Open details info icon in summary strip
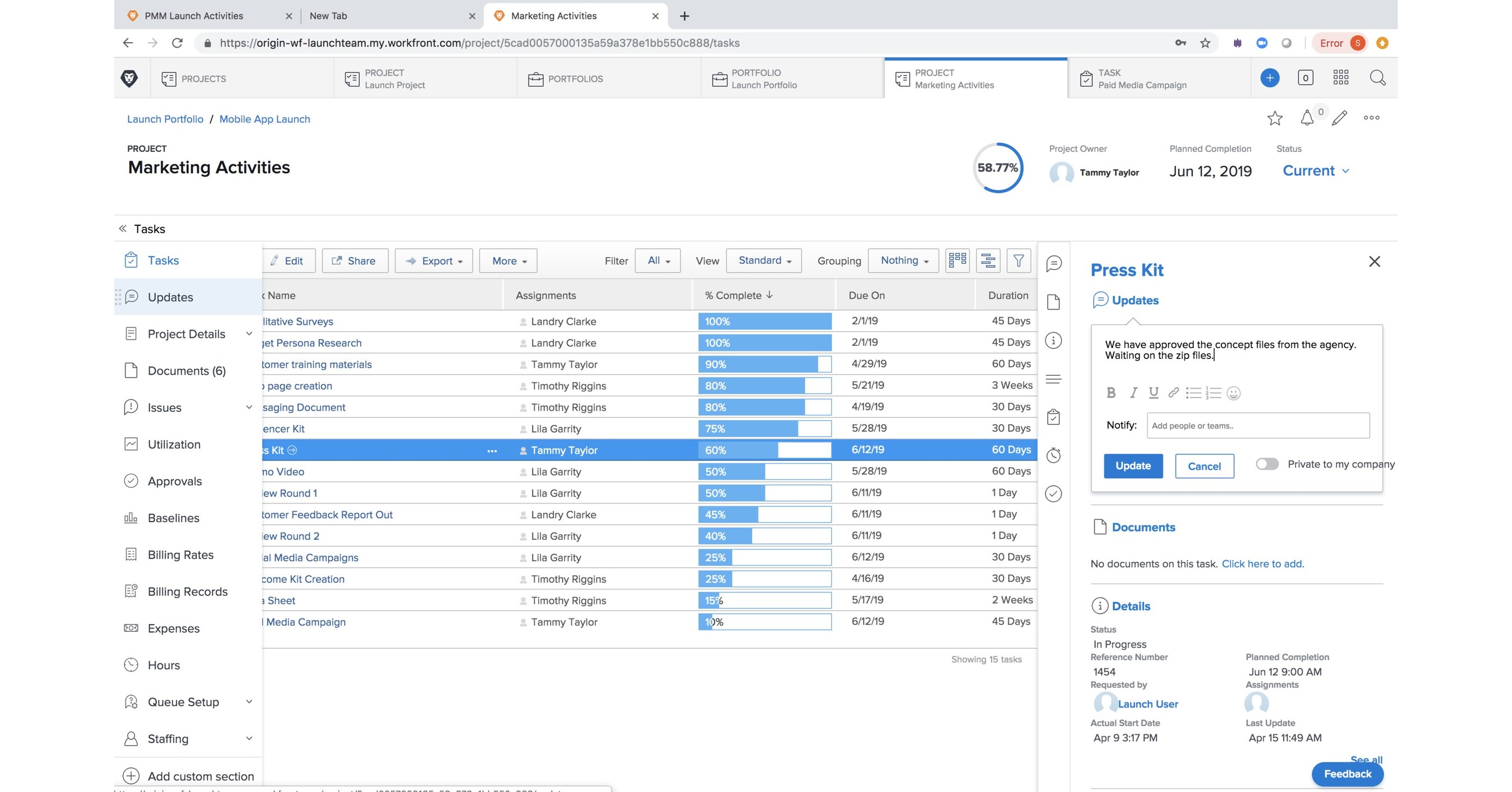The image size is (1512, 792). 1053,341
